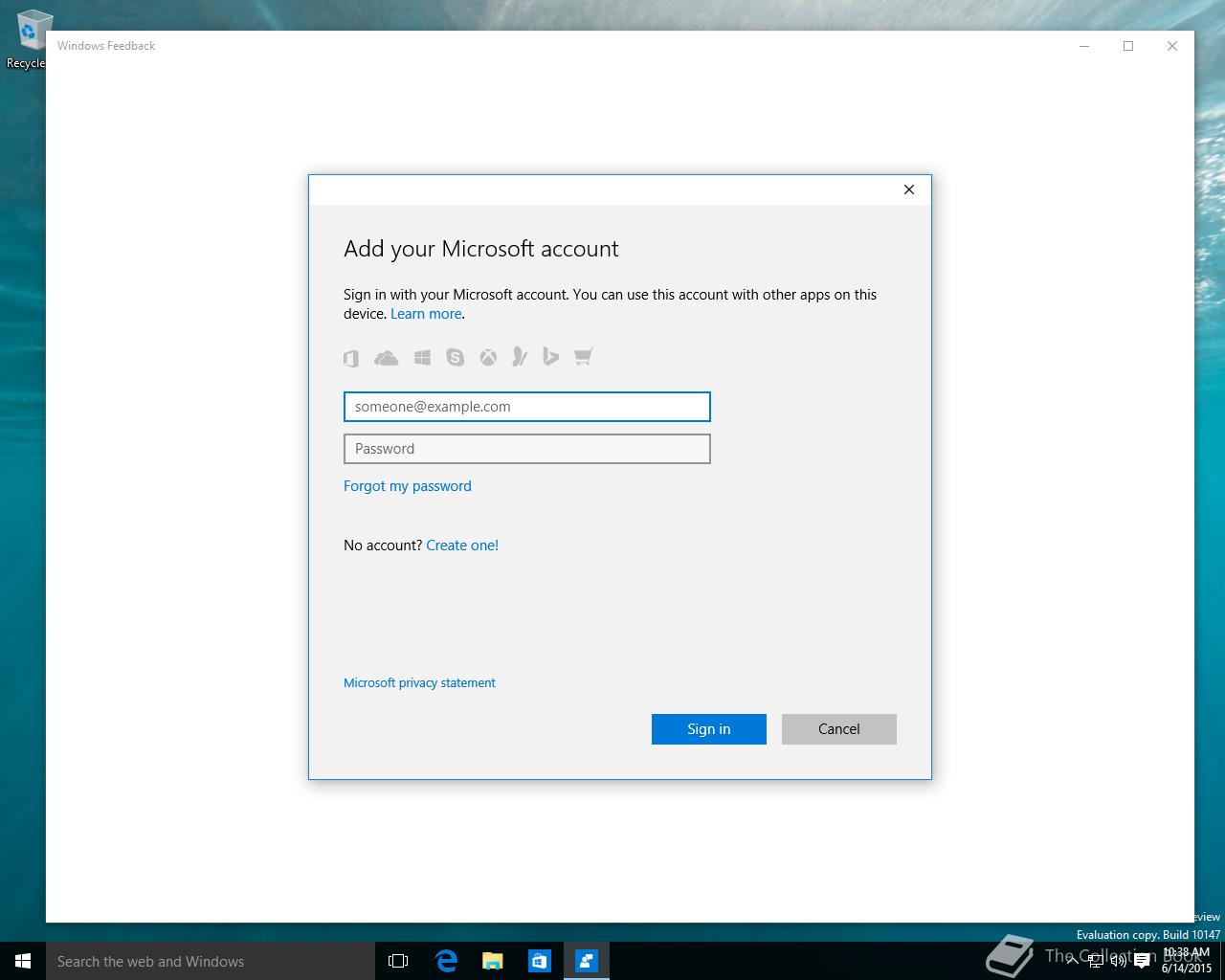This screenshot has height=980, width=1225.
Task: Launch Microsoft Edge from the taskbar
Action: pyautogui.click(x=446, y=961)
